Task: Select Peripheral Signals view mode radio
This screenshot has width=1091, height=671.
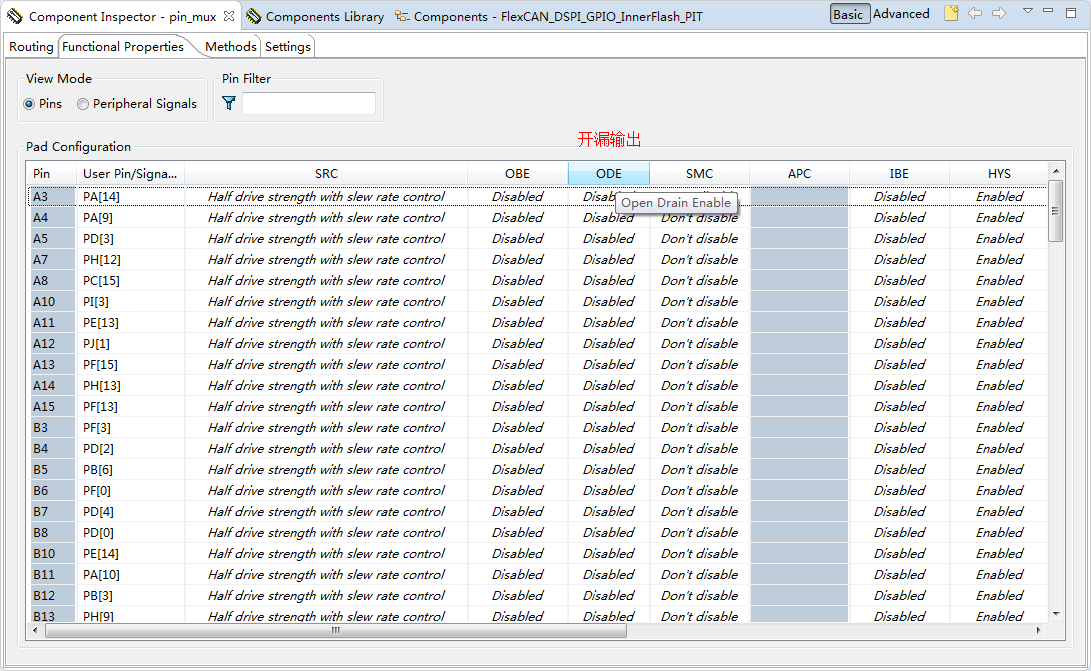Action: 83,104
